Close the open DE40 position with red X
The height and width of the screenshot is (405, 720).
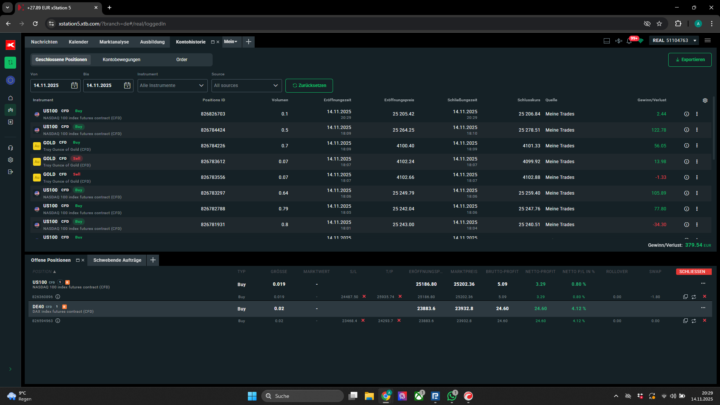coord(705,321)
